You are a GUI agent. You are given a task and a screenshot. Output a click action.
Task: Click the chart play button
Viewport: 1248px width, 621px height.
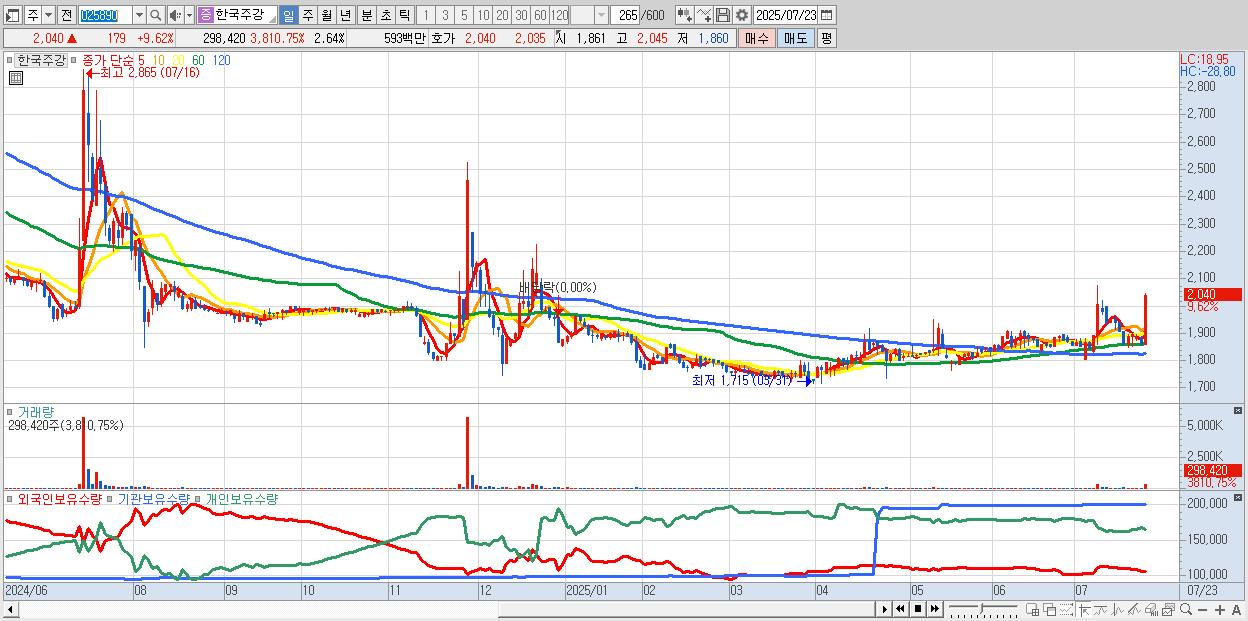pyautogui.click(x=885, y=609)
